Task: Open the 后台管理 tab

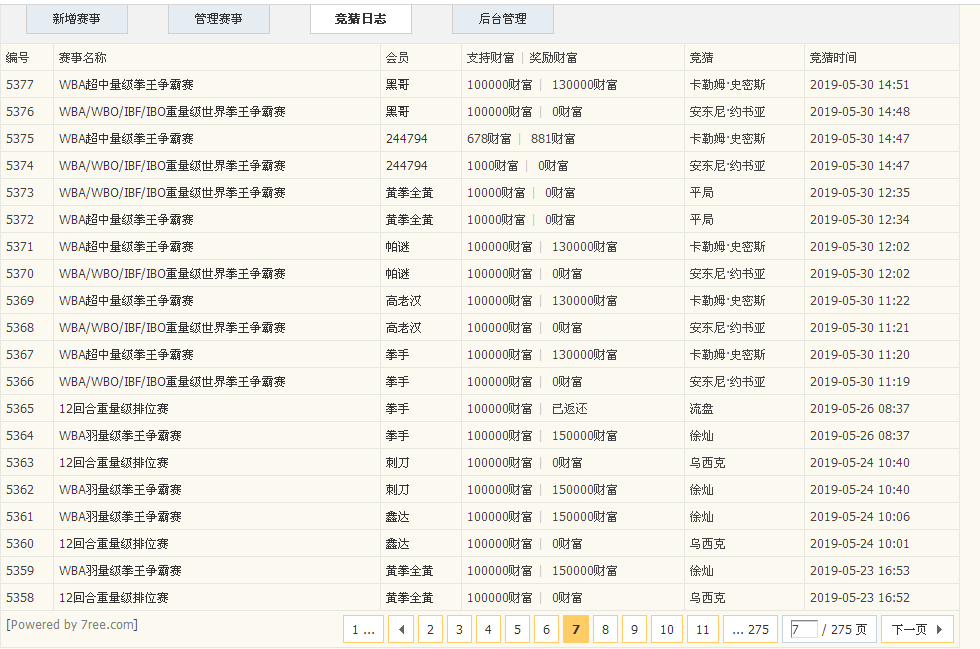Action: 502,19
